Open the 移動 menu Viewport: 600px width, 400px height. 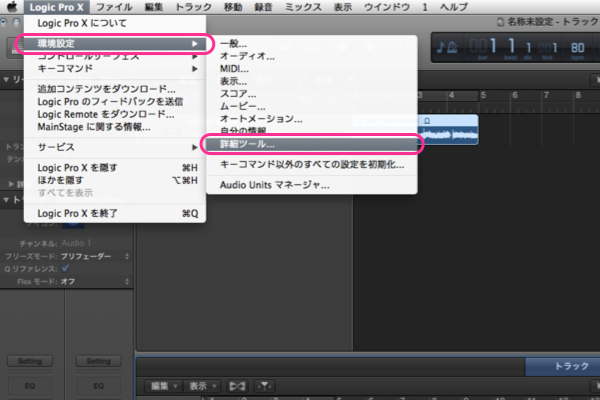coord(233,7)
